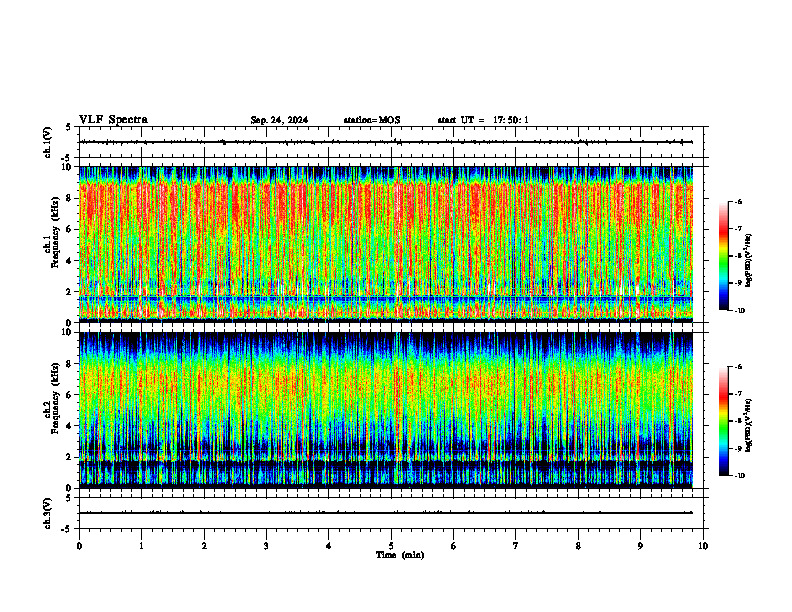The width and height of the screenshot is (792, 612).
Task: Click time axis tick label "5"
Action: pyautogui.click(x=391, y=546)
